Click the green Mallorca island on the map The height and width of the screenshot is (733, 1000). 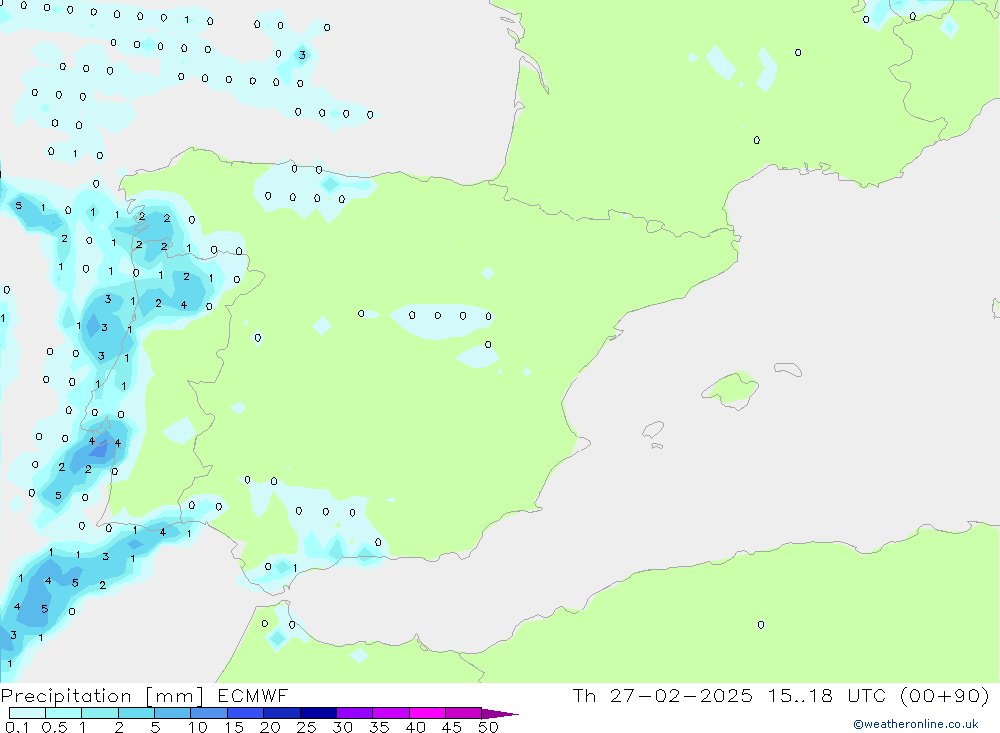tap(731, 389)
